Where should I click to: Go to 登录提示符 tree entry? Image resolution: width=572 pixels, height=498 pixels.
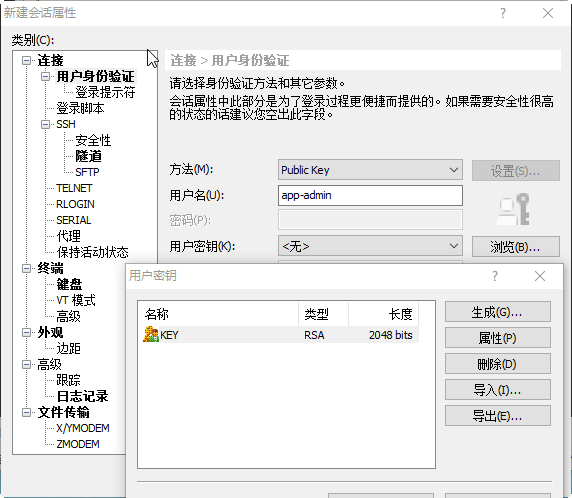(105, 92)
